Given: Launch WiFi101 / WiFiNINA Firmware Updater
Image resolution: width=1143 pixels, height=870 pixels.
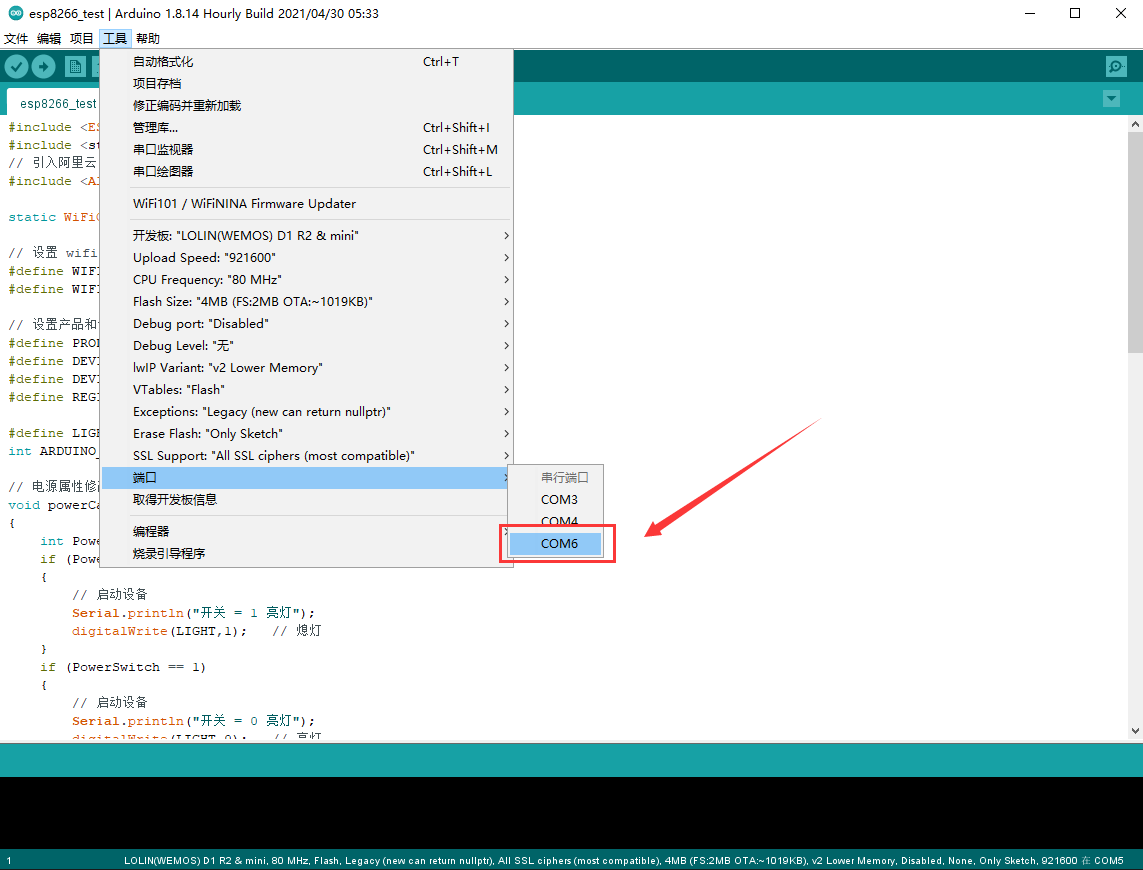Looking at the screenshot, I should click(305, 203).
